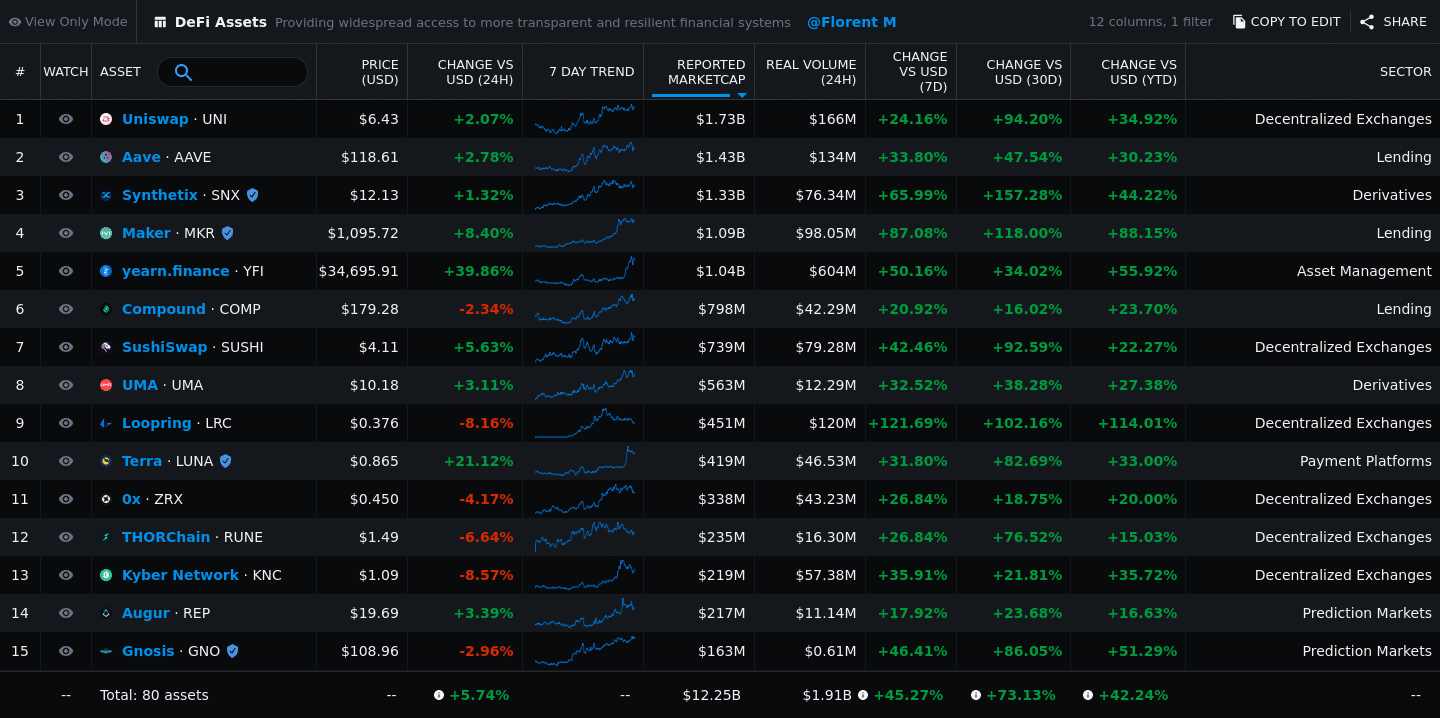Open the 12 columns, 1 filter settings
The width and height of the screenshot is (1440, 718).
tap(1150, 22)
